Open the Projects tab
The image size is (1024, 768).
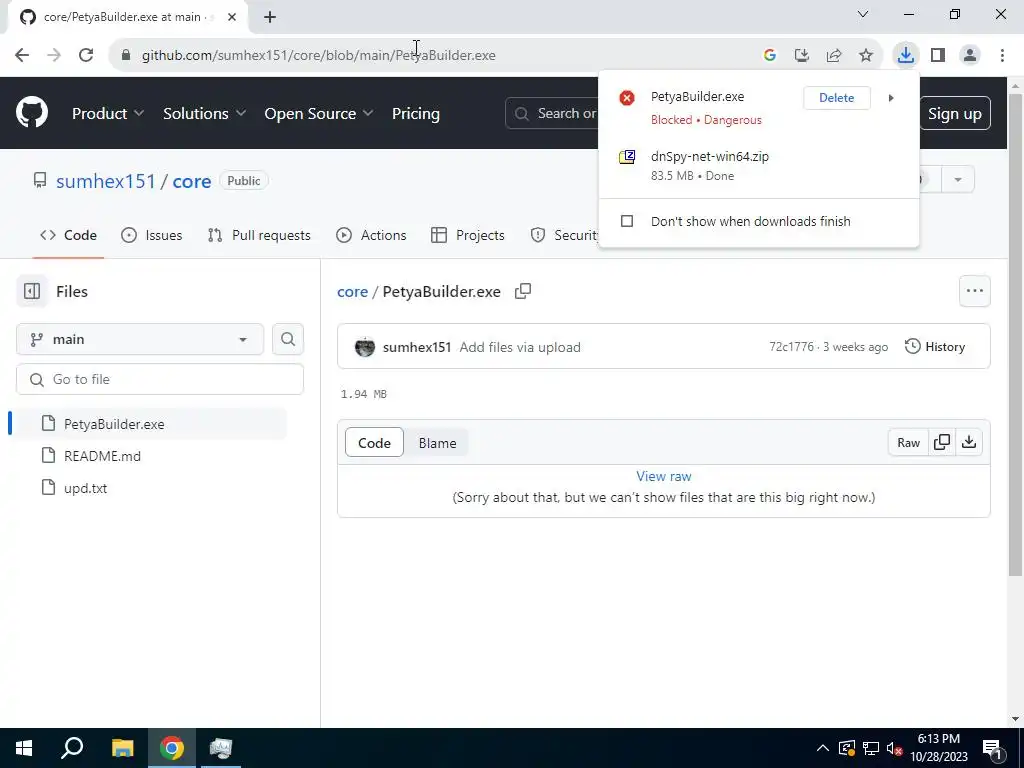tap(468, 235)
